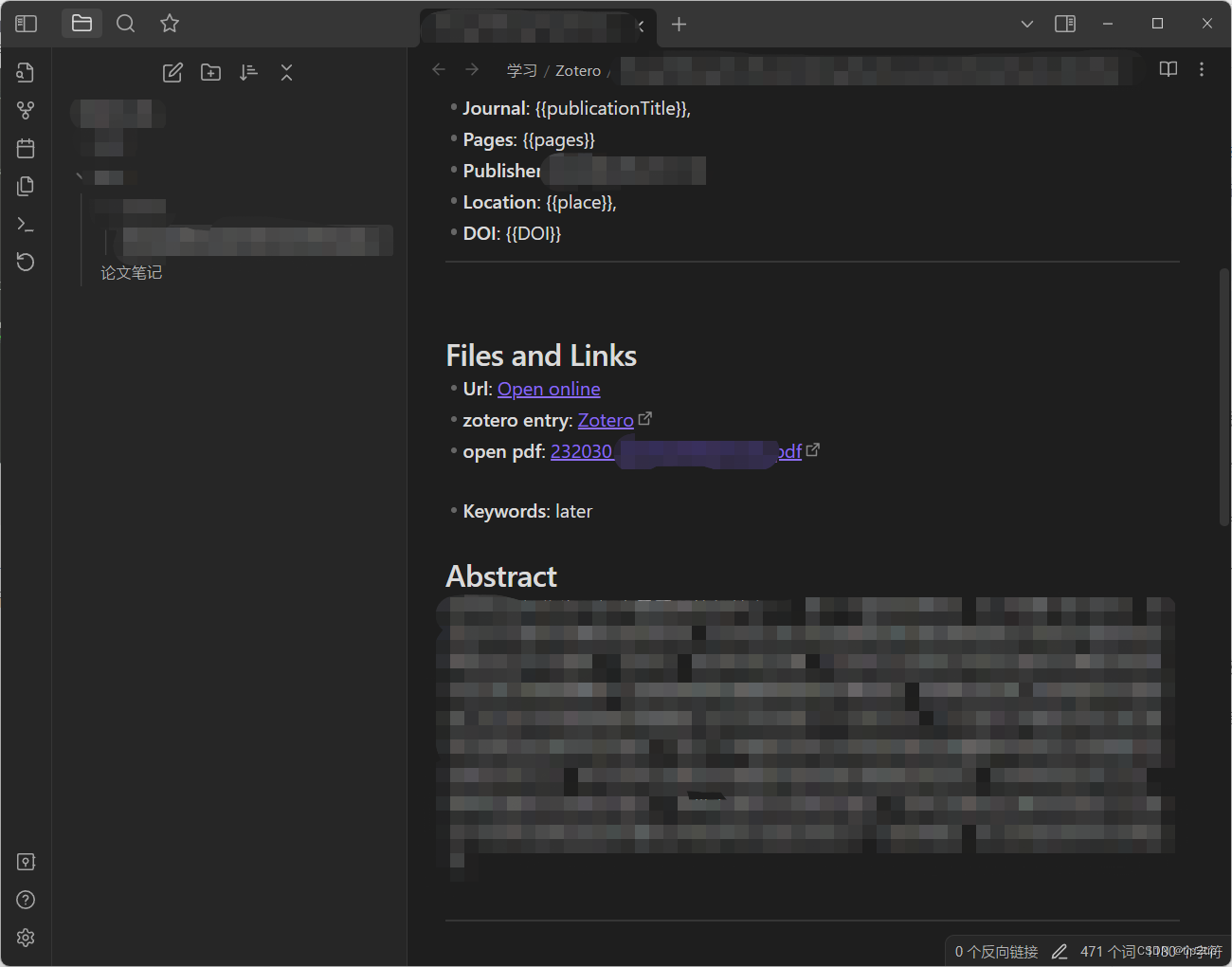Open the help icon
1232x967 pixels.
coord(26,900)
